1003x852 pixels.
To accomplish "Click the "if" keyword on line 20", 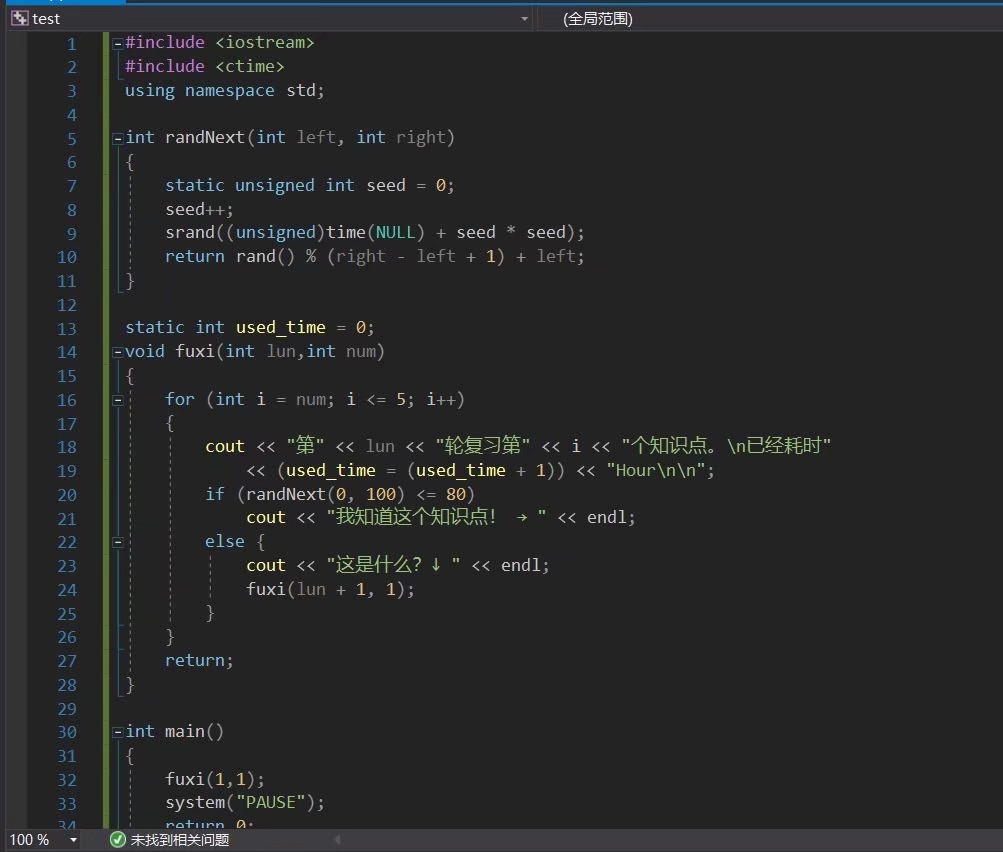I will (x=215, y=494).
